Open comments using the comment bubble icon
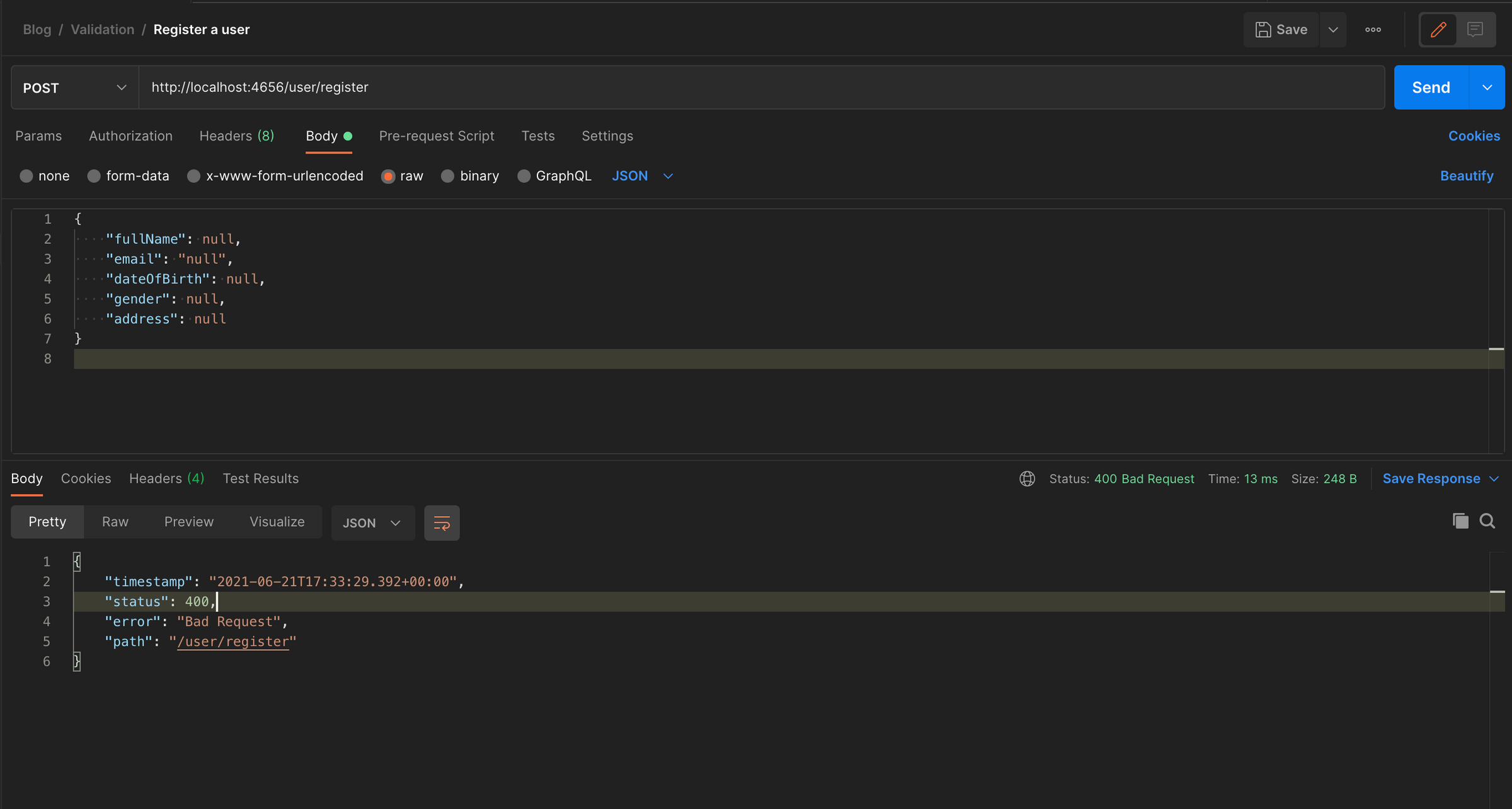This screenshot has height=809, width=1512. click(1476, 29)
